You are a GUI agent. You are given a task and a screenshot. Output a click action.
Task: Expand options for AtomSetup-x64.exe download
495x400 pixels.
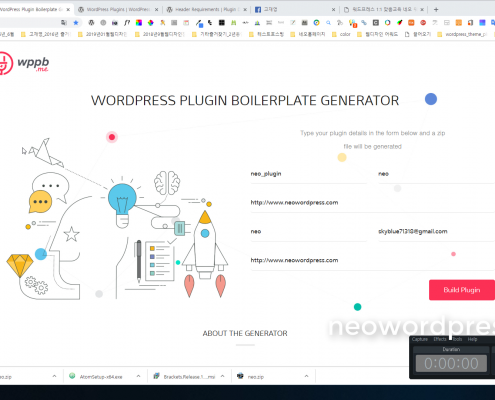coord(138,376)
